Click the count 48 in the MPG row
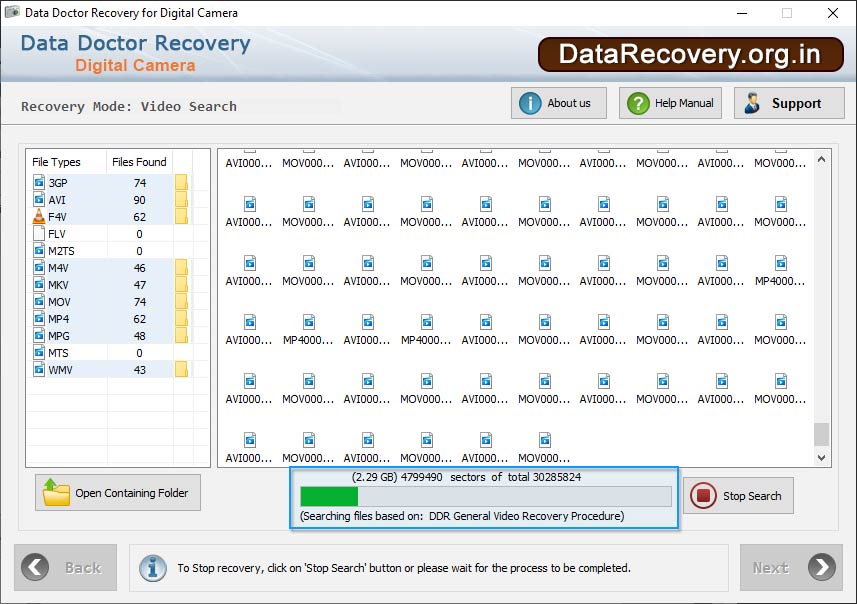Viewport: 857px width, 604px height. point(139,336)
